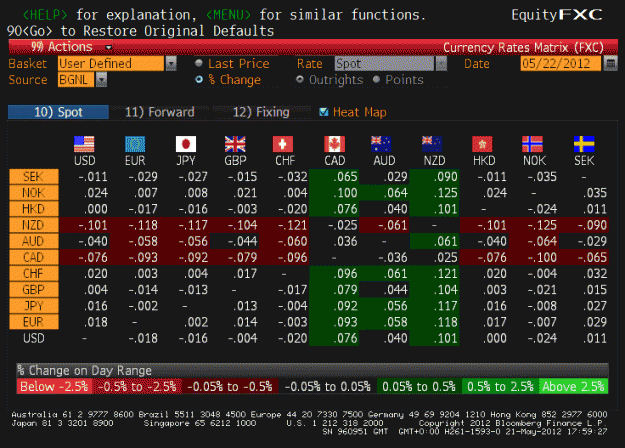Screen dimensions: 625x448
Task: Click the date field 05/22/2012
Action: pos(560,63)
